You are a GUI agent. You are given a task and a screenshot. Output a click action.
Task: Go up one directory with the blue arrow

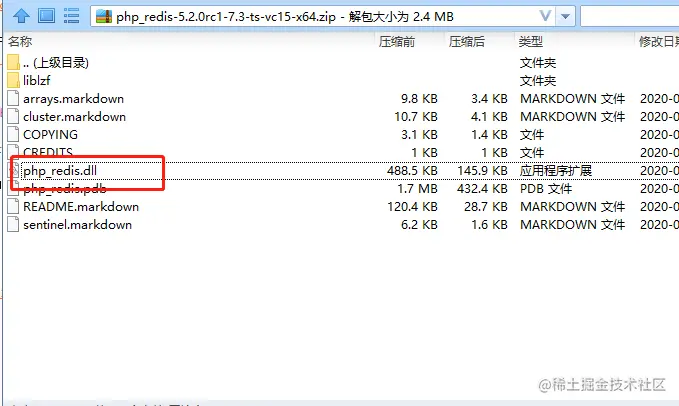21,16
